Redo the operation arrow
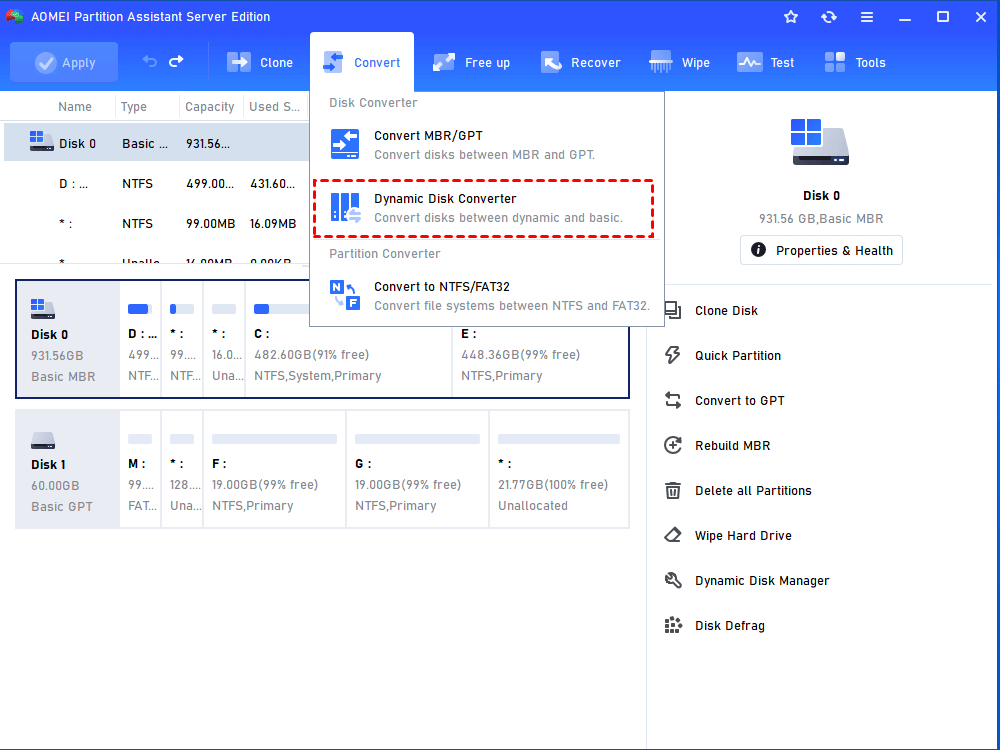This screenshot has height=750, width=1000. click(176, 62)
